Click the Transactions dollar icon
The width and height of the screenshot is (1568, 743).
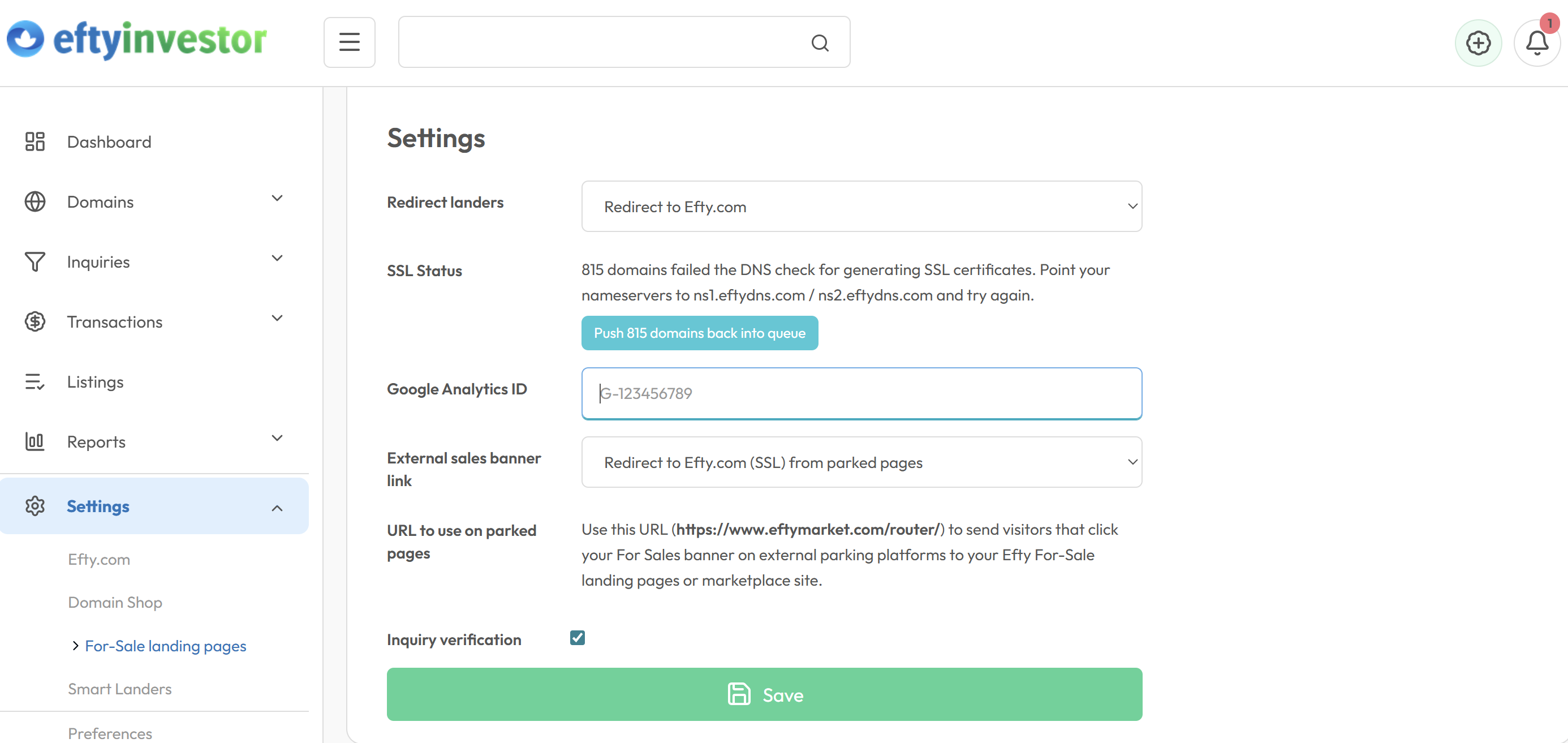point(35,321)
